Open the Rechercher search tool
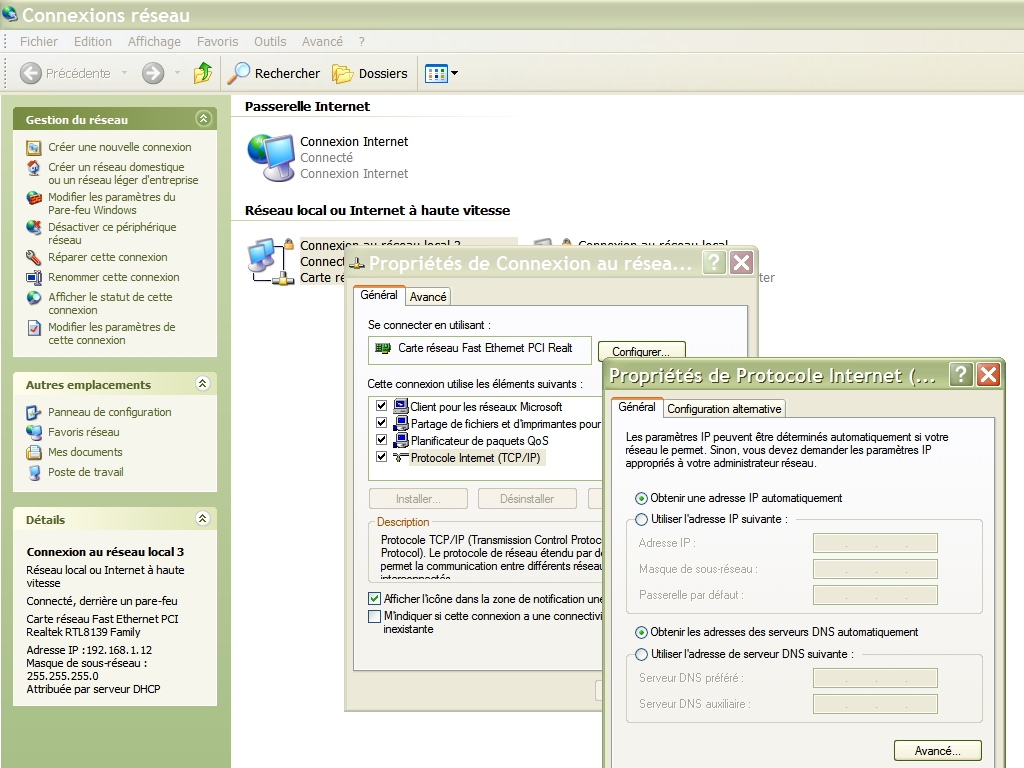The image size is (1024, 768). (274, 73)
